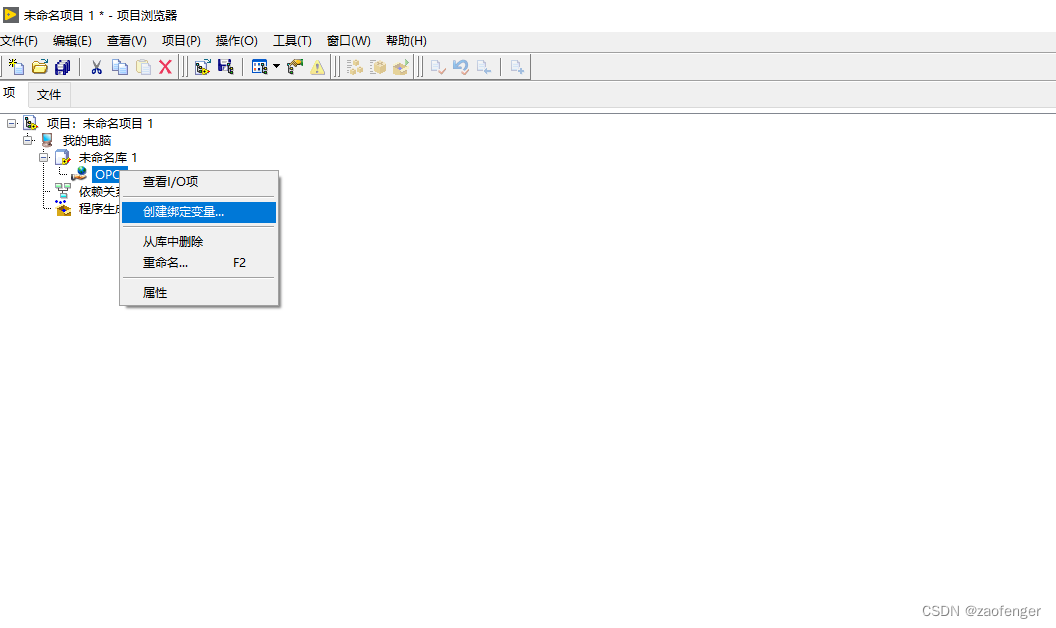Open the 工具(T) menu
Viewport: 1056px width, 628px height.
click(x=292, y=40)
